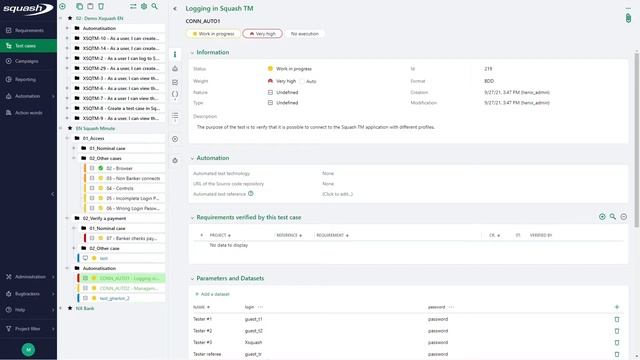
Task: Collapse the tree panel with the left arrow
Action: (175, 9)
